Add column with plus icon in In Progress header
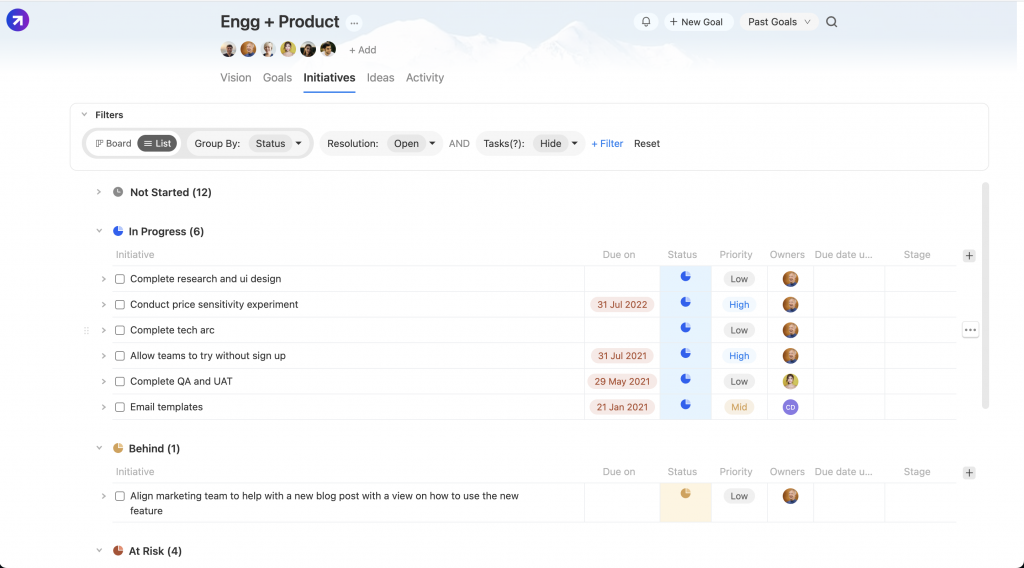The width and height of the screenshot is (1024, 568). tap(969, 255)
